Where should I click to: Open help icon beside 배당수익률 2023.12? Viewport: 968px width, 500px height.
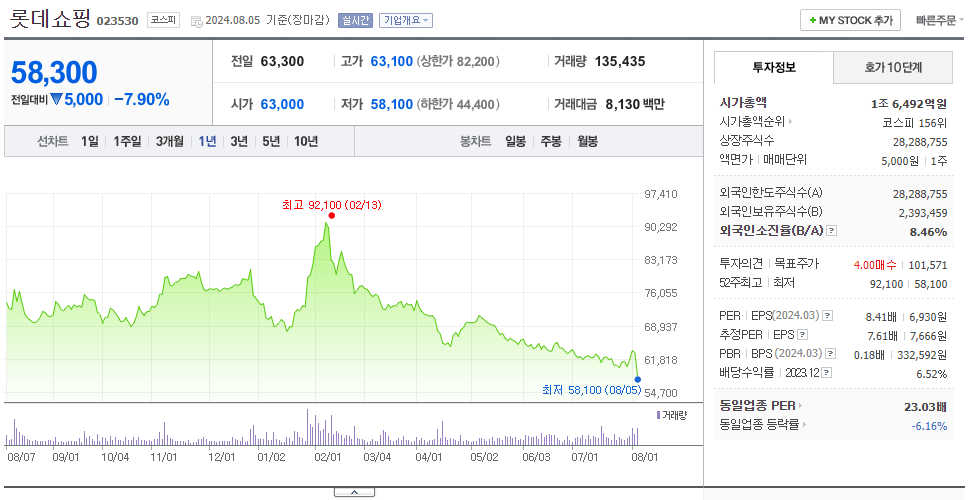[827, 373]
